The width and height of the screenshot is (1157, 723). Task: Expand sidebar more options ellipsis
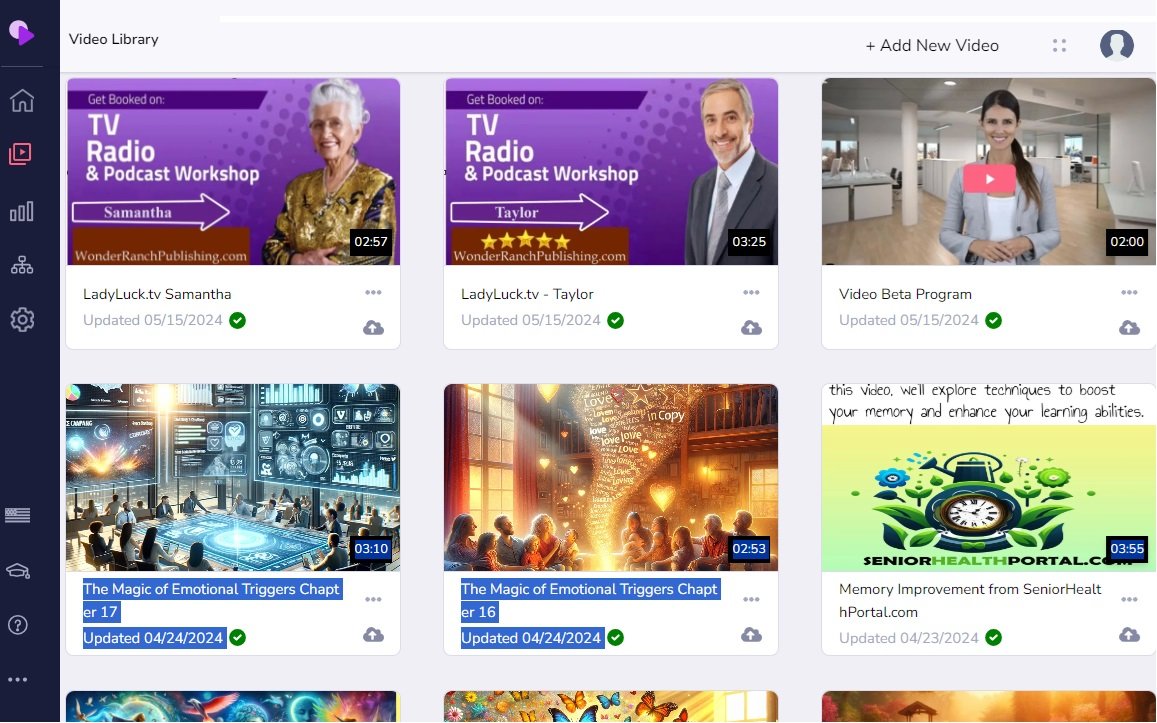pyautogui.click(x=18, y=680)
